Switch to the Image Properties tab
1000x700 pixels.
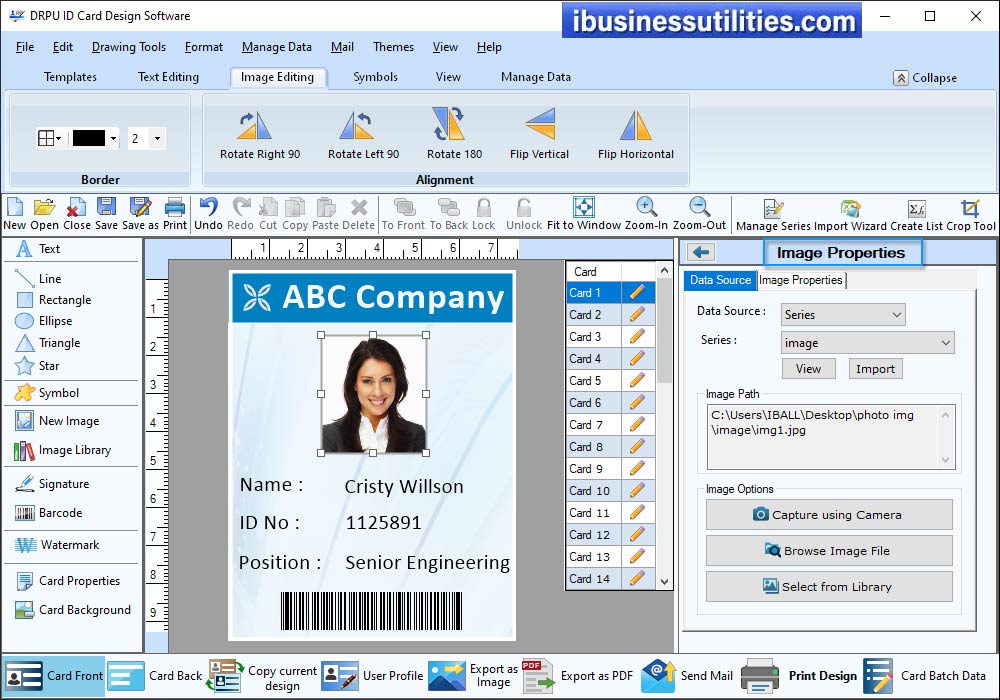[x=801, y=280]
